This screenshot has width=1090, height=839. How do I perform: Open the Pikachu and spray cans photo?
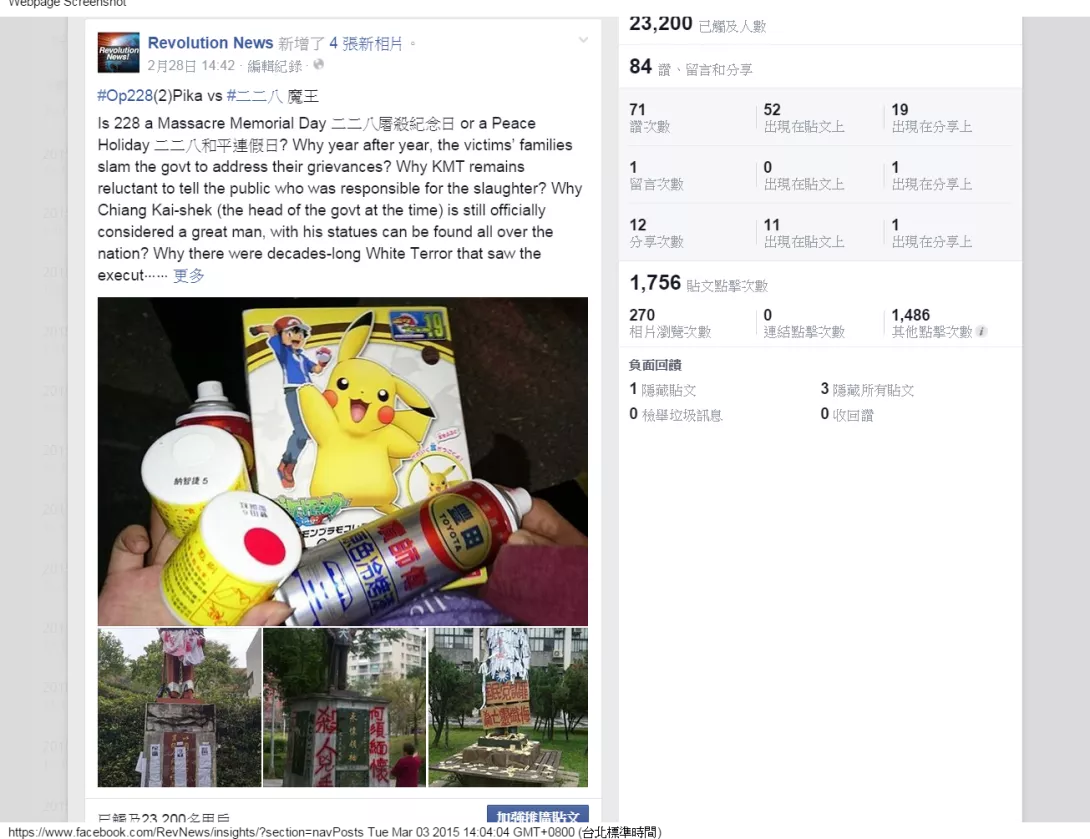point(343,462)
